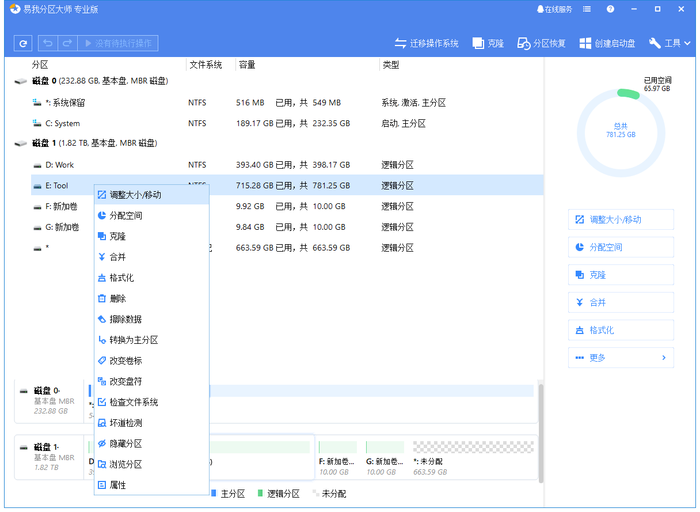The image size is (700, 512).
Task: Click the 容量 column header
Action: click(247, 65)
